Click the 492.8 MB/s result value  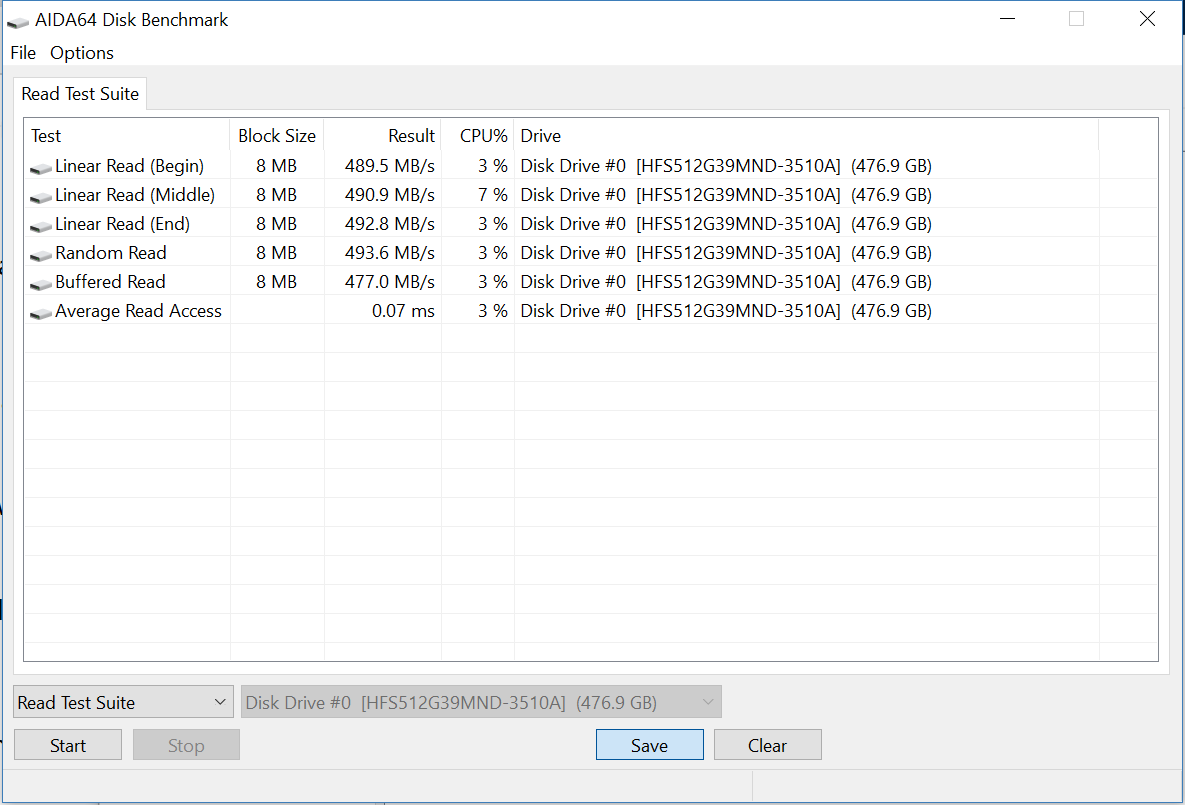point(390,224)
